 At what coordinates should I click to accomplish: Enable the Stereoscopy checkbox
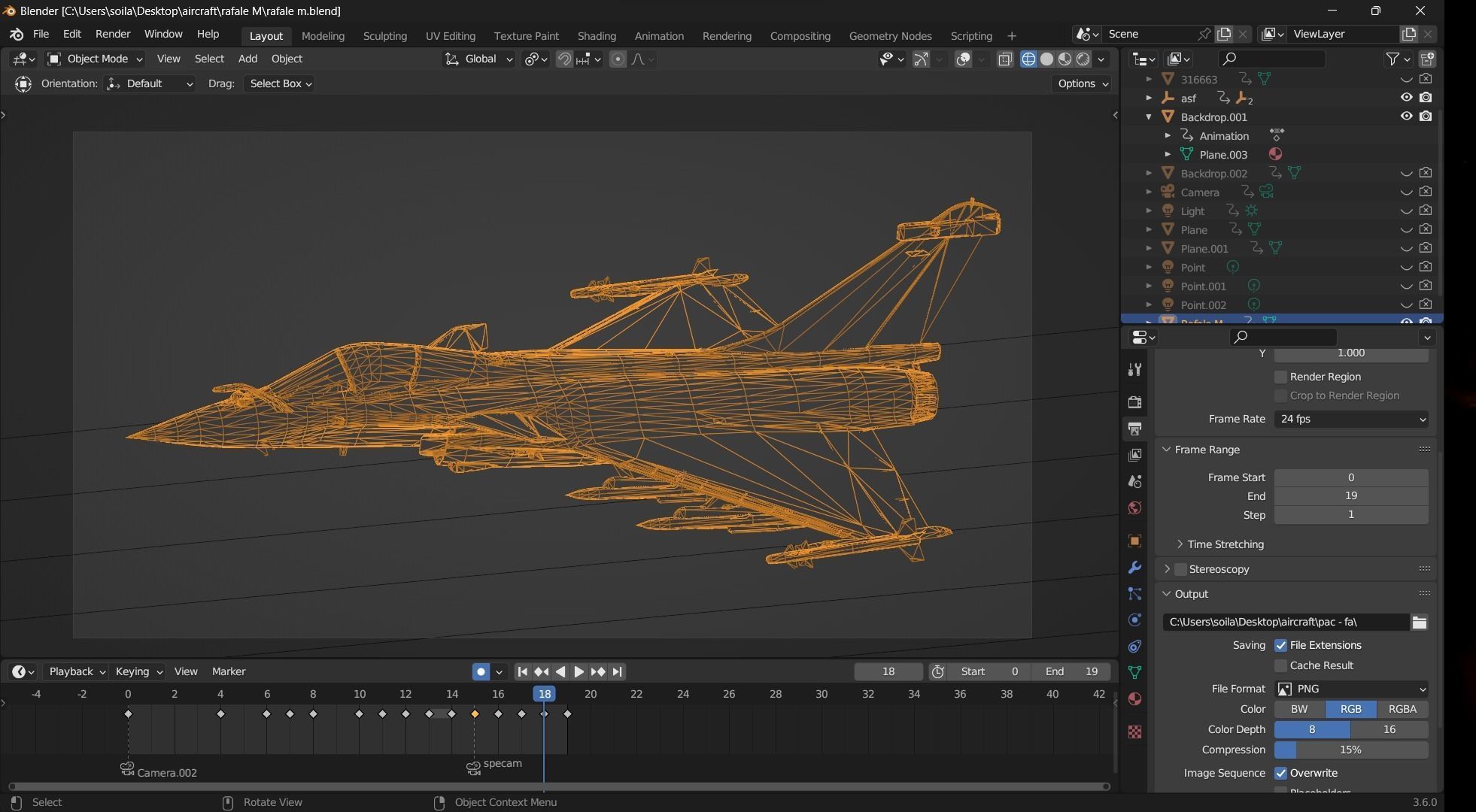1180,570
